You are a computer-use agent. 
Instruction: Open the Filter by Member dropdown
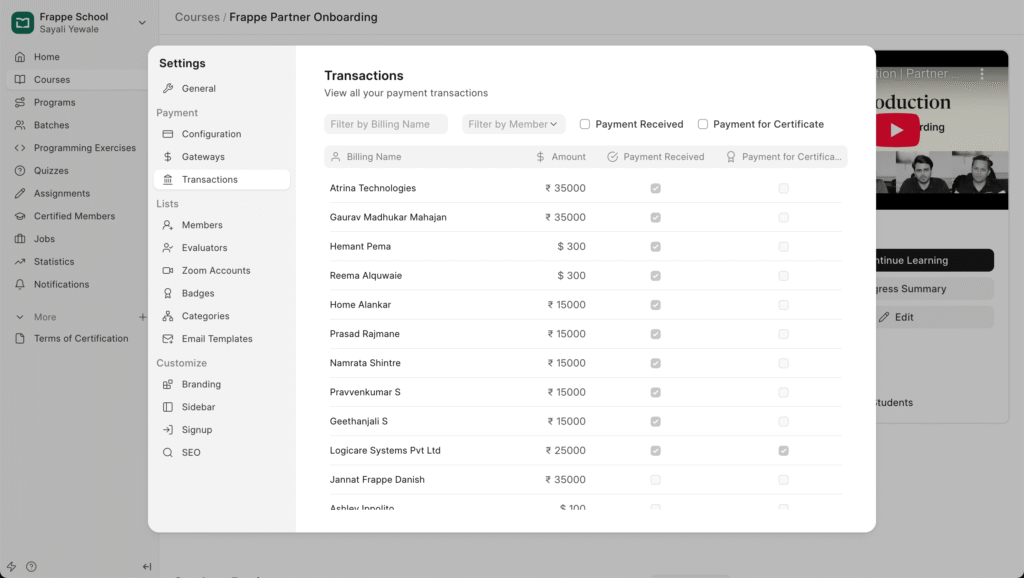pyautogui.click(x=513, y=124)
